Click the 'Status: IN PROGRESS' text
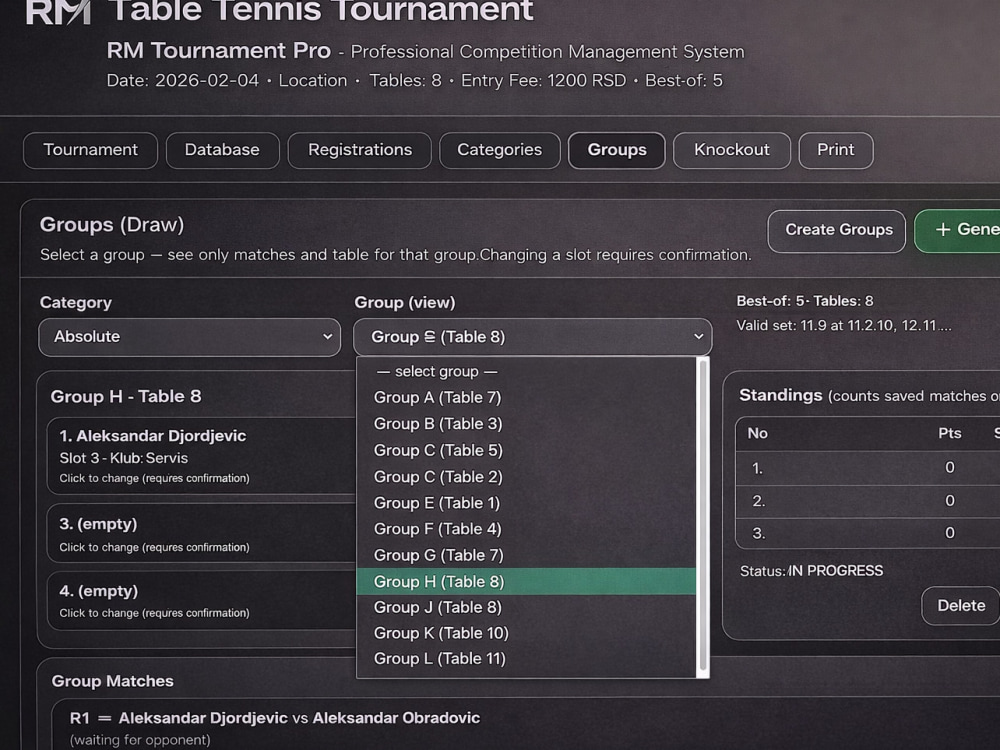 [811, 571]
